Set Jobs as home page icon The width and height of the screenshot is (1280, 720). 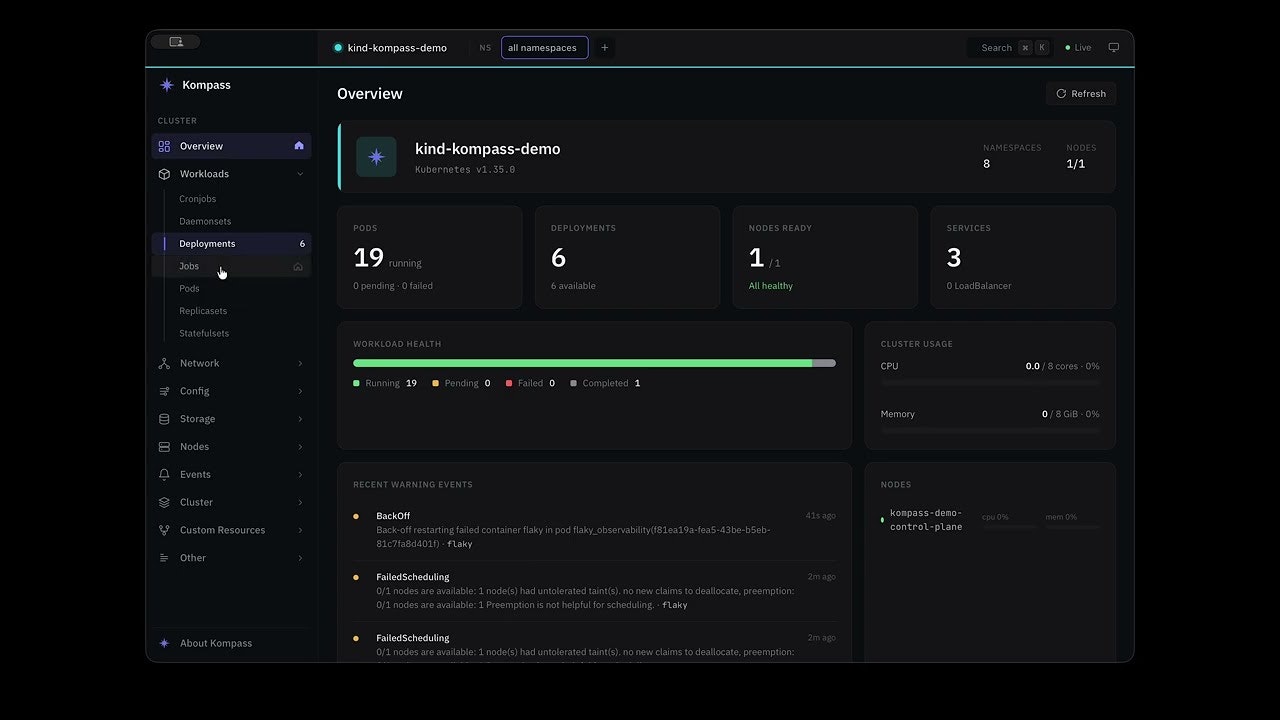298,266
